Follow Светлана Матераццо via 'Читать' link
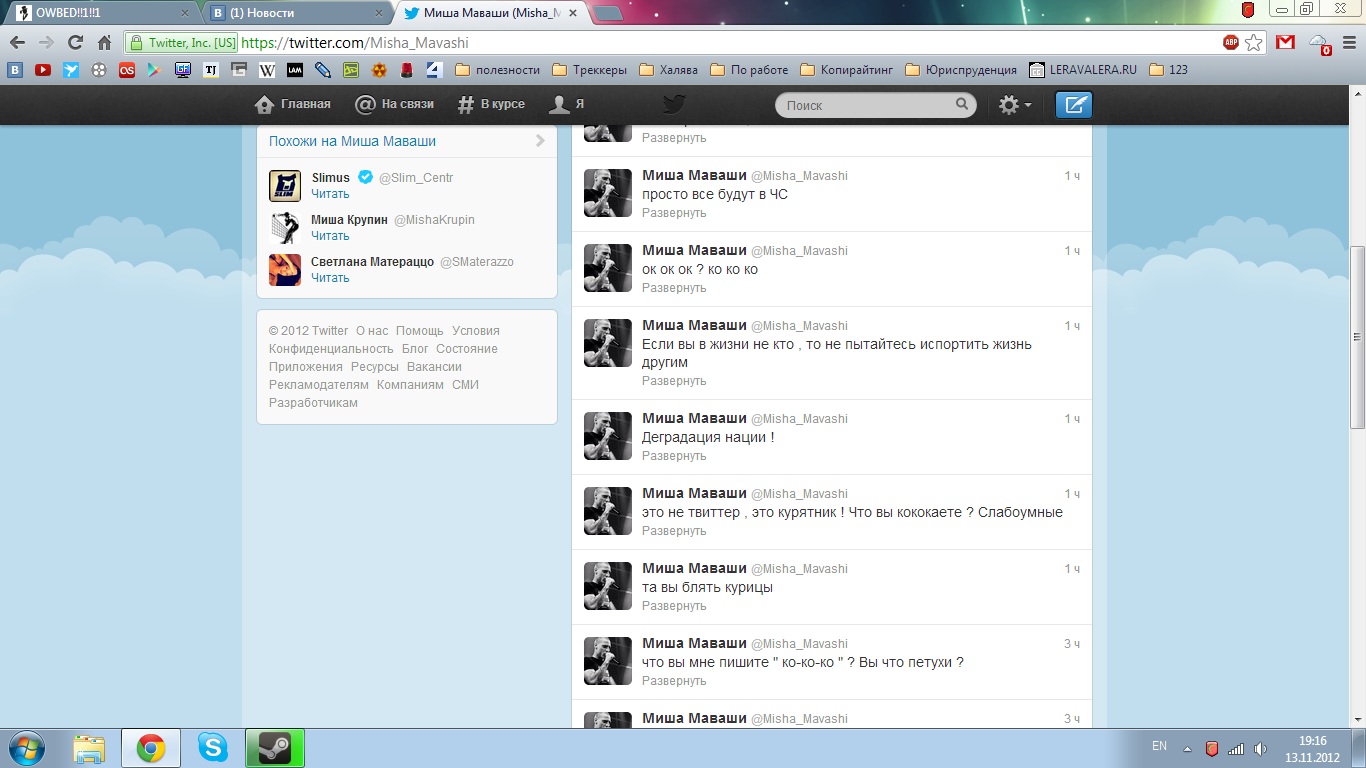Screen dimensions: 1366x768 pyautogui.click(x=330, y=278)
